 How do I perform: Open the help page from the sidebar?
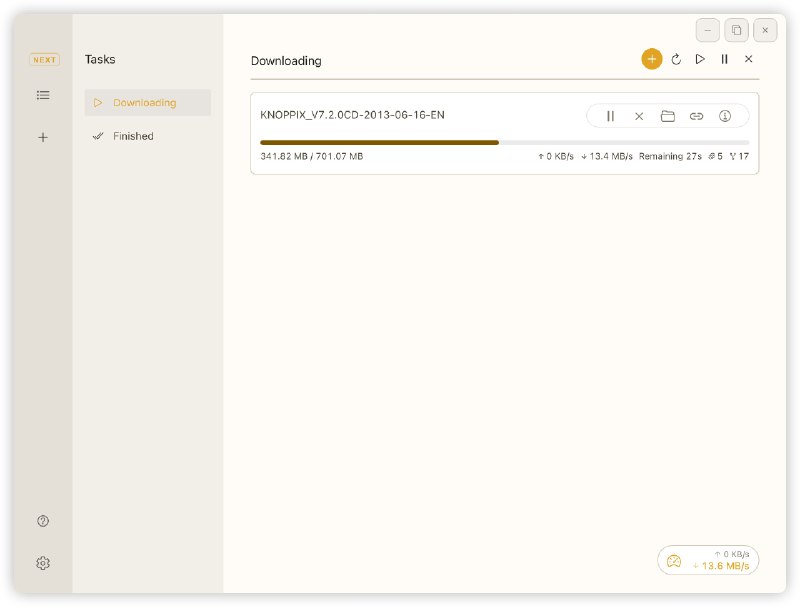point(43,521)
